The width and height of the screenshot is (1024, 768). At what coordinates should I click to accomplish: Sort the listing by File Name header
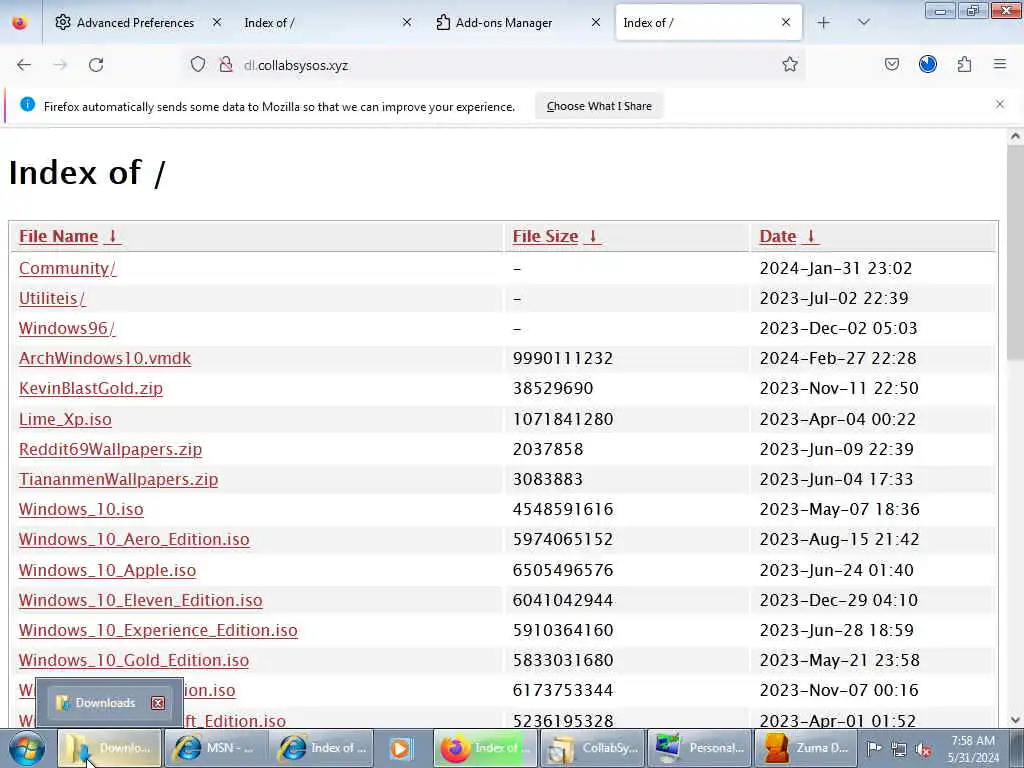click(58, 236)
